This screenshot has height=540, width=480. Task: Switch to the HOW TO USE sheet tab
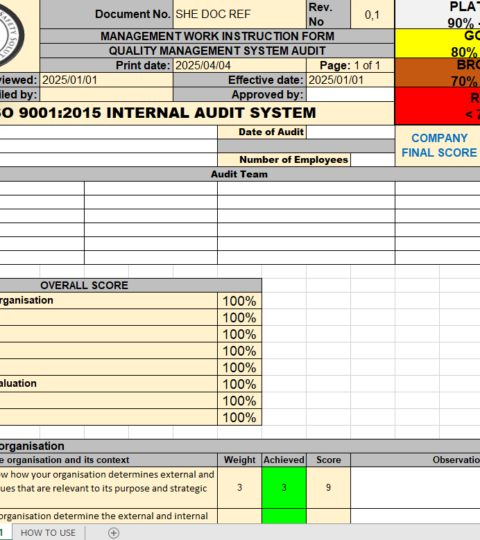point(48,533)
